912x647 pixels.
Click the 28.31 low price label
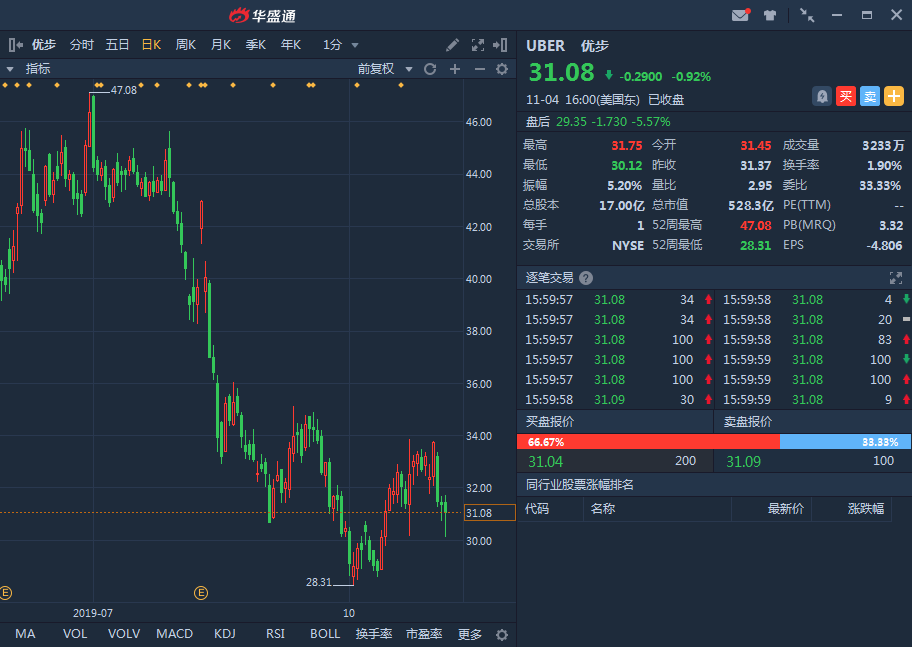(319, 582)
